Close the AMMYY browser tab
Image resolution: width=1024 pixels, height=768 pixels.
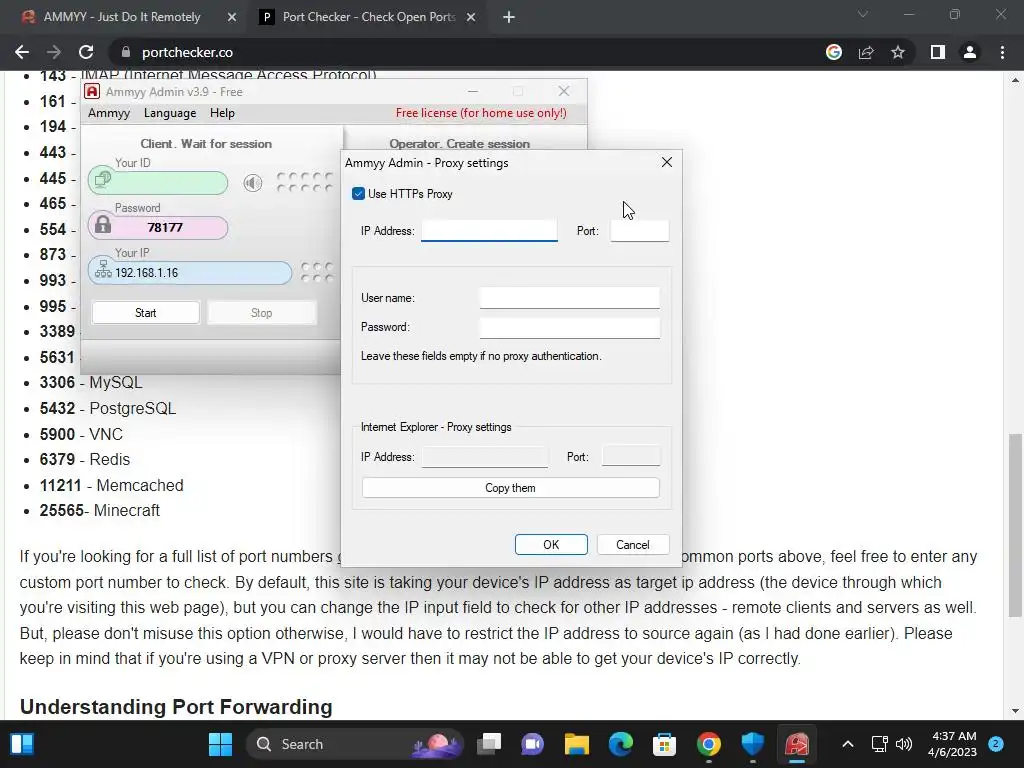click(232, 18)
